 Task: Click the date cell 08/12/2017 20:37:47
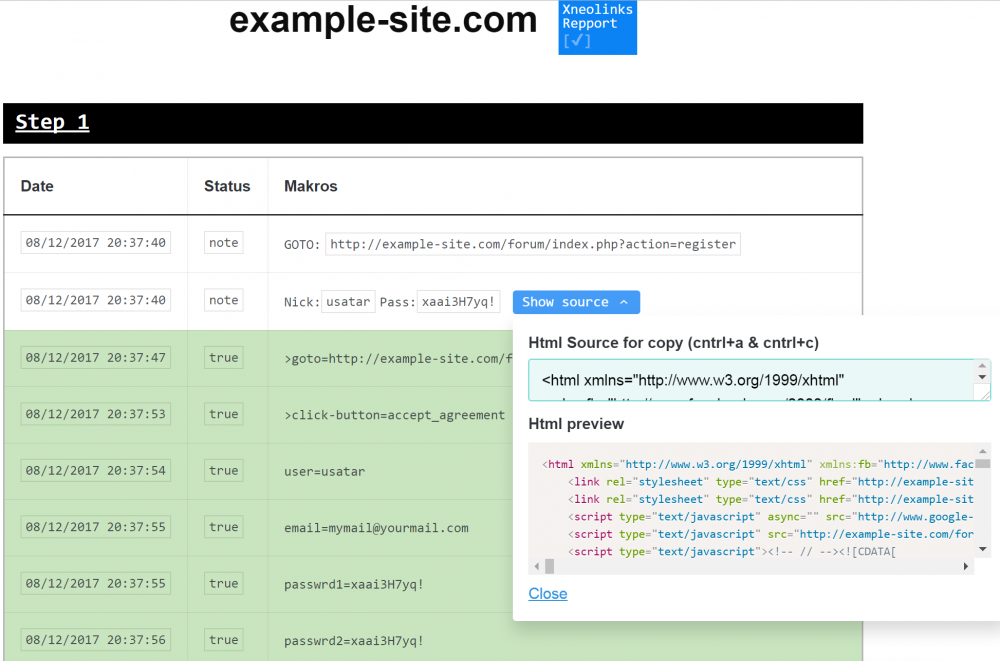[96, 358]
